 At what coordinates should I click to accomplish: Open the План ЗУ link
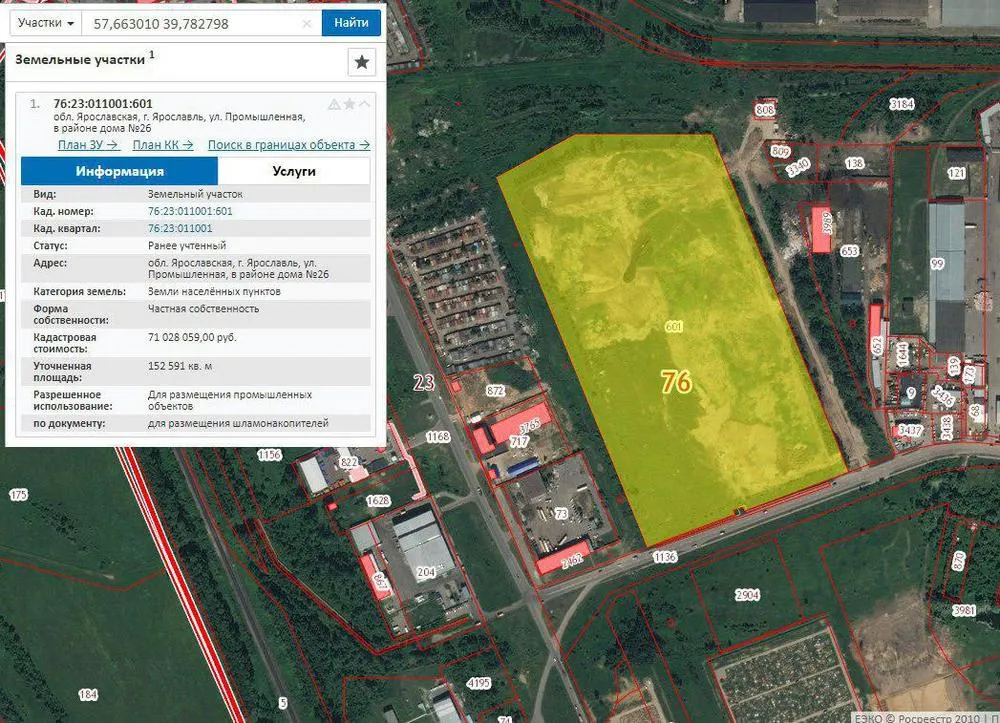[x=89, y=145]
